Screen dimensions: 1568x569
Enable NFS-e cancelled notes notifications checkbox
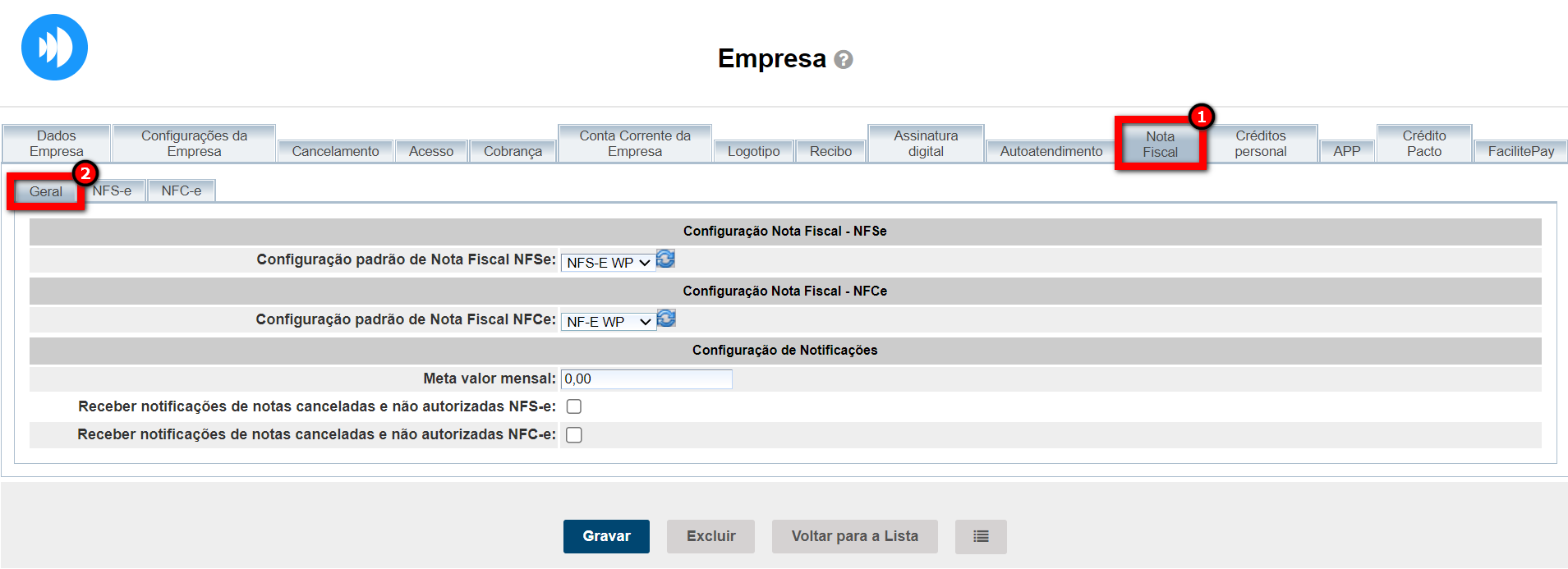tap(574, 406)
